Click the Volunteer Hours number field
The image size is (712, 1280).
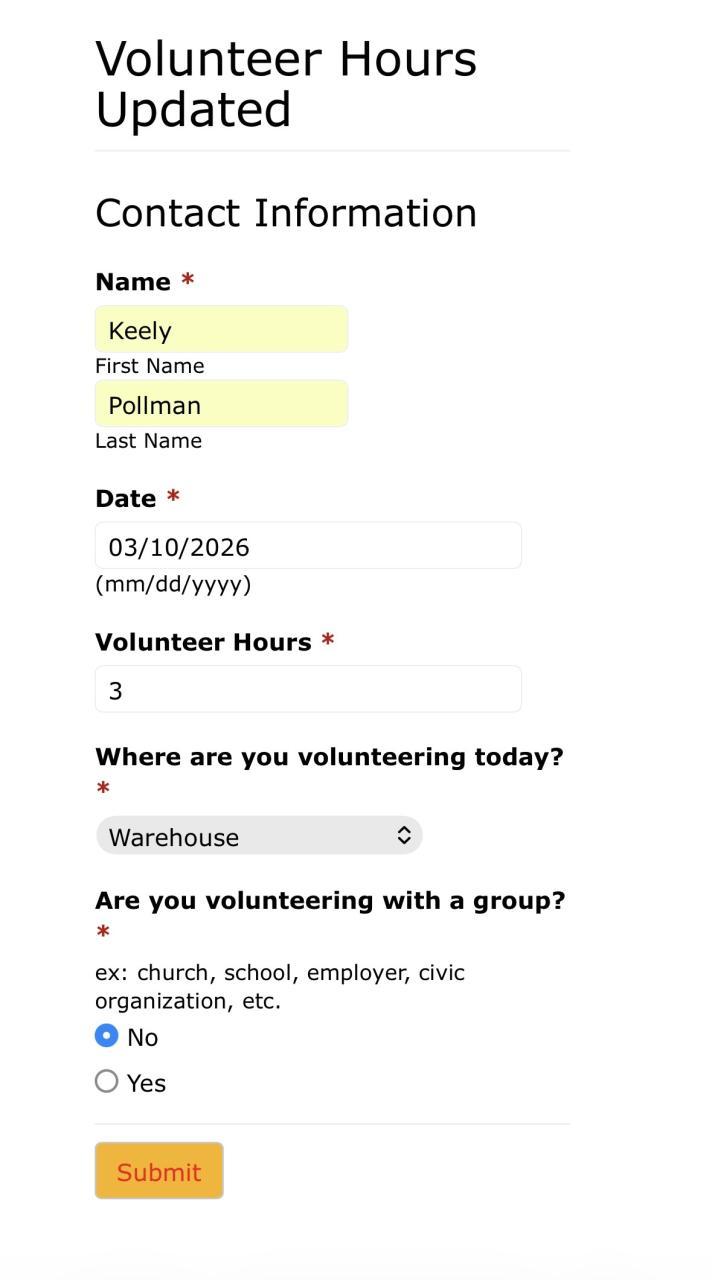point(308,690)
